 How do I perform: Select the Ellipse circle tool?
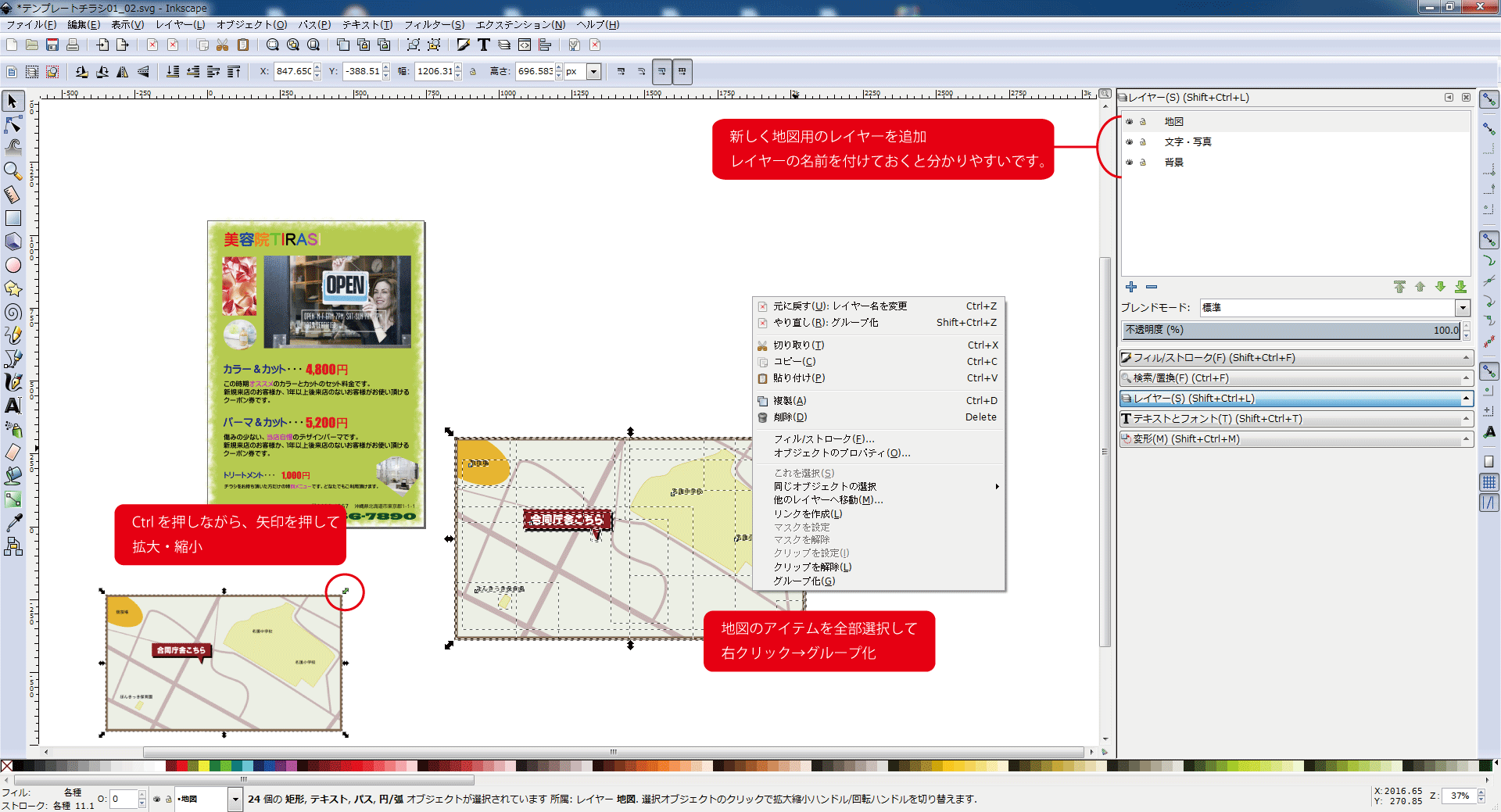[13, 265]
